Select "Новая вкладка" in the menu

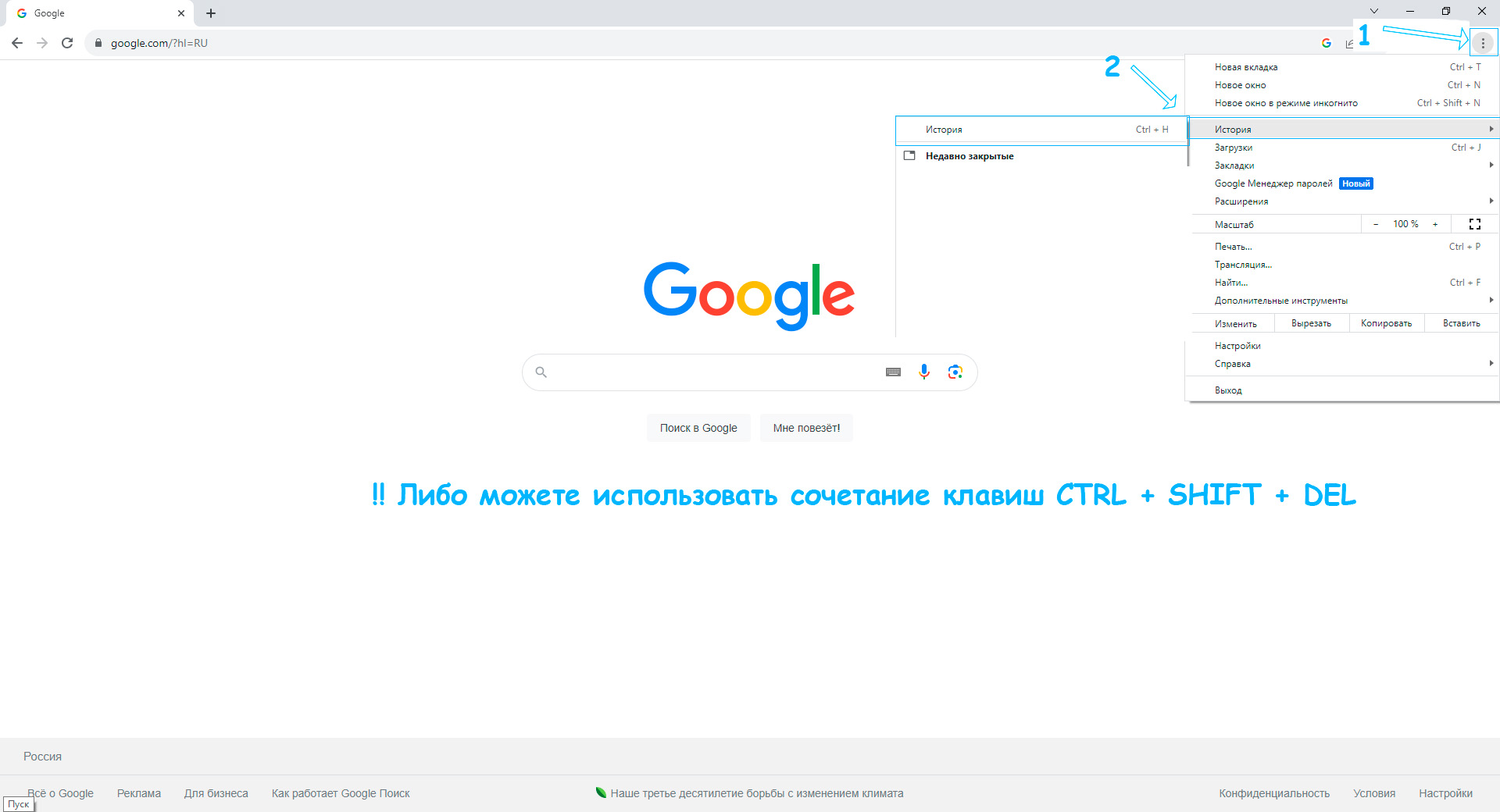point(1342,67)
